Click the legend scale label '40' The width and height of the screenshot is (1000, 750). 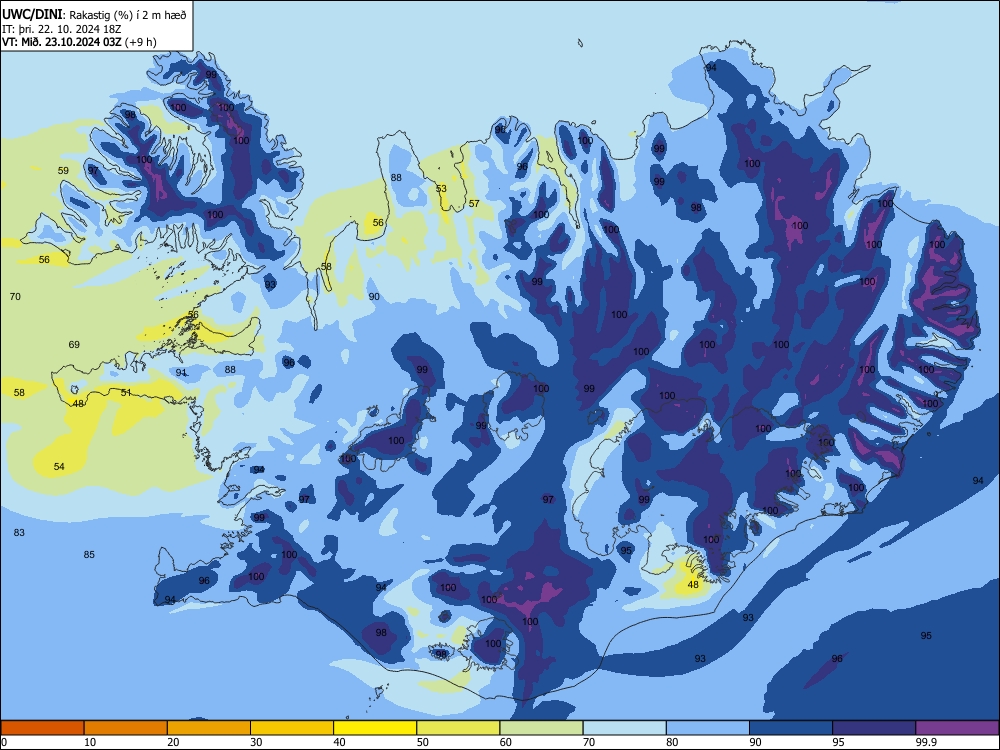point(339,742)
